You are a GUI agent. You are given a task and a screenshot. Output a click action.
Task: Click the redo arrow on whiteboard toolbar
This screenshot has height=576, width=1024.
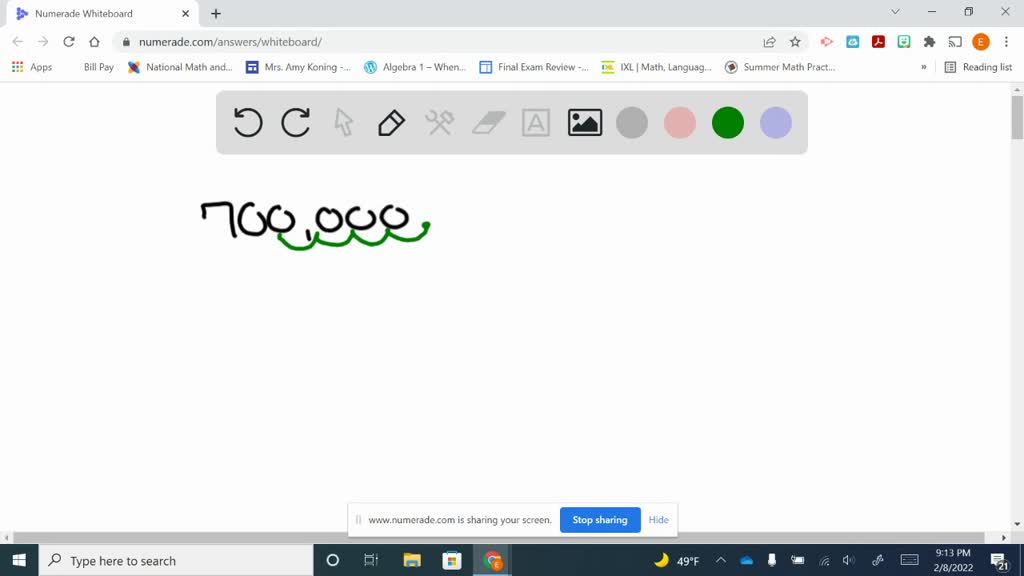296,123
